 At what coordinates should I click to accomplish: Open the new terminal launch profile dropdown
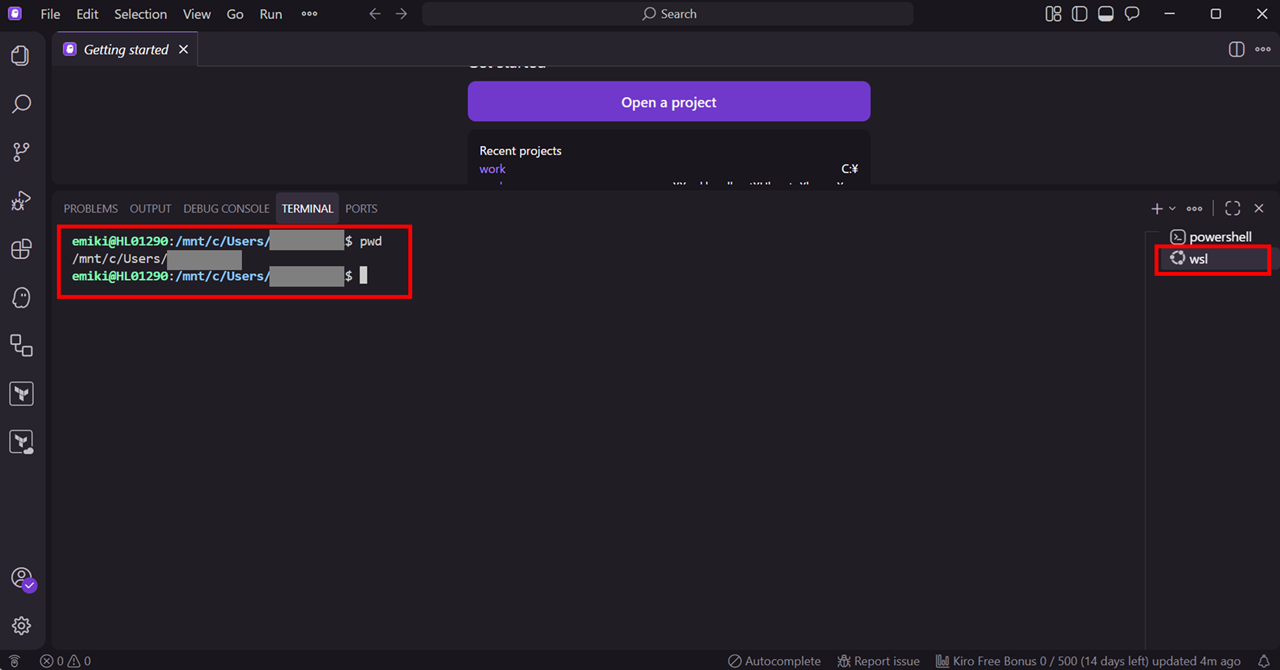[1173, 209]
